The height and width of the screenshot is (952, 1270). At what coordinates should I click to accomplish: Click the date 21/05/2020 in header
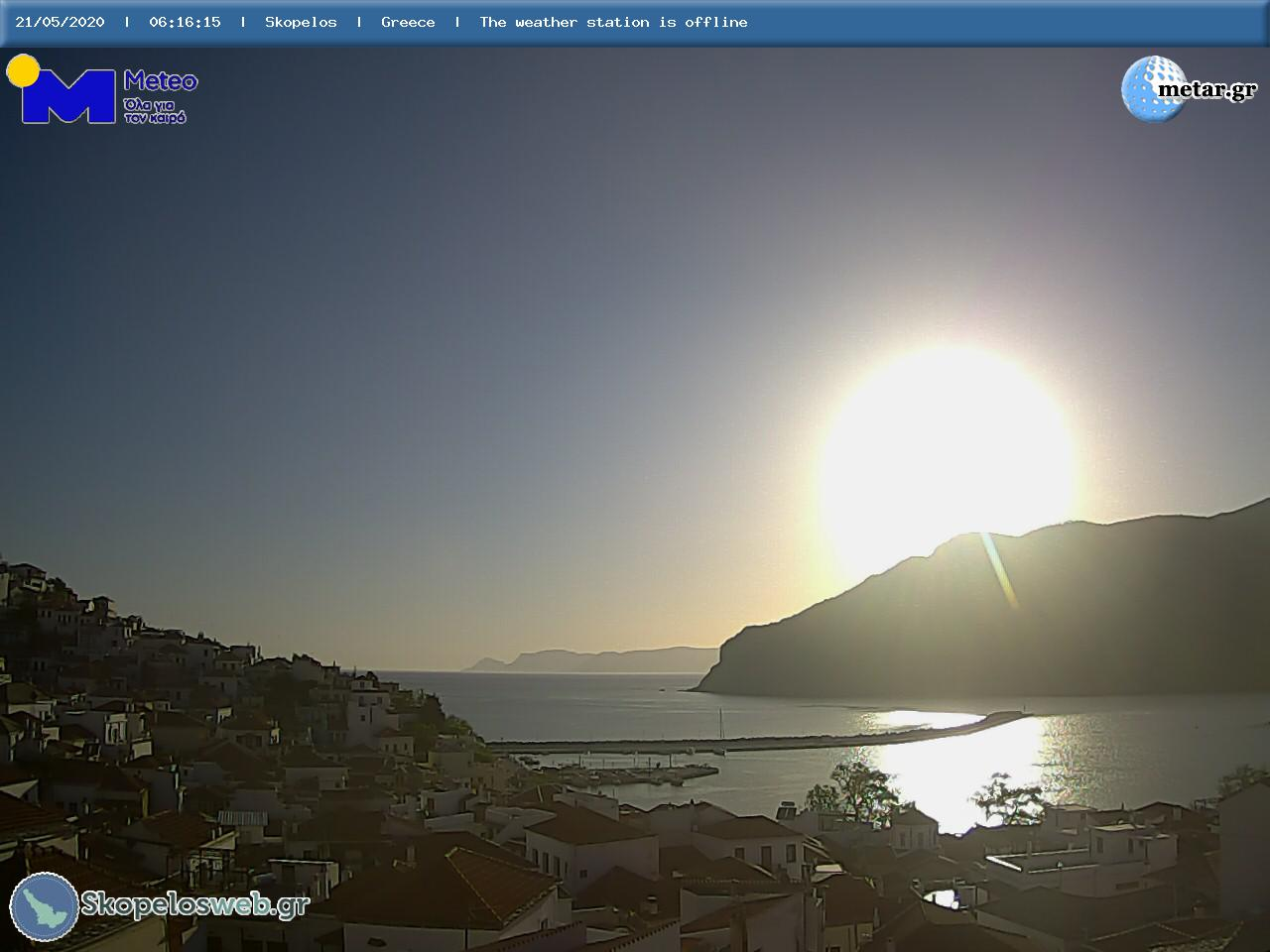[x=60, y=22]
